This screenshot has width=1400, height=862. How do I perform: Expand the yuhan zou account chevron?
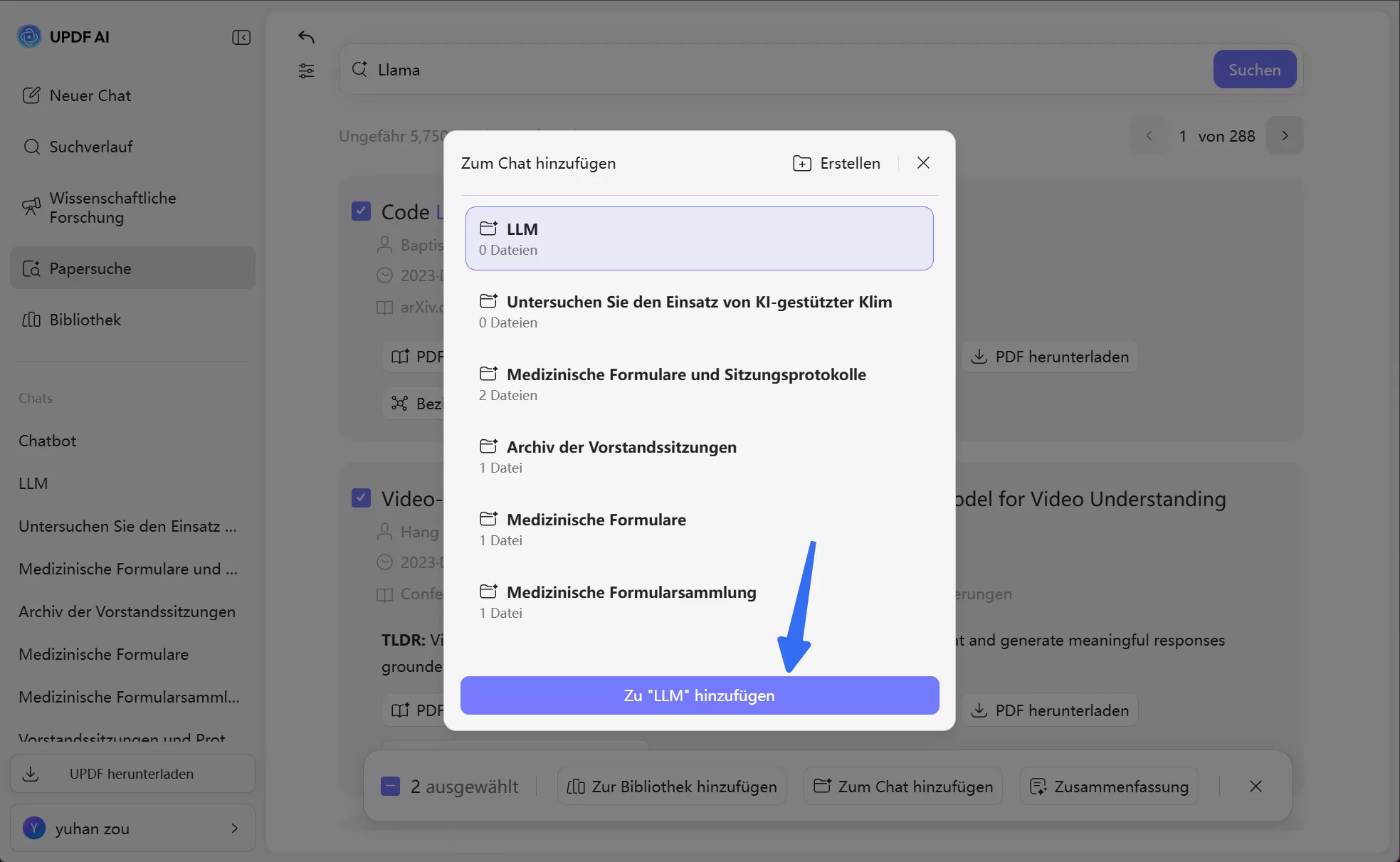coord(234,828)
